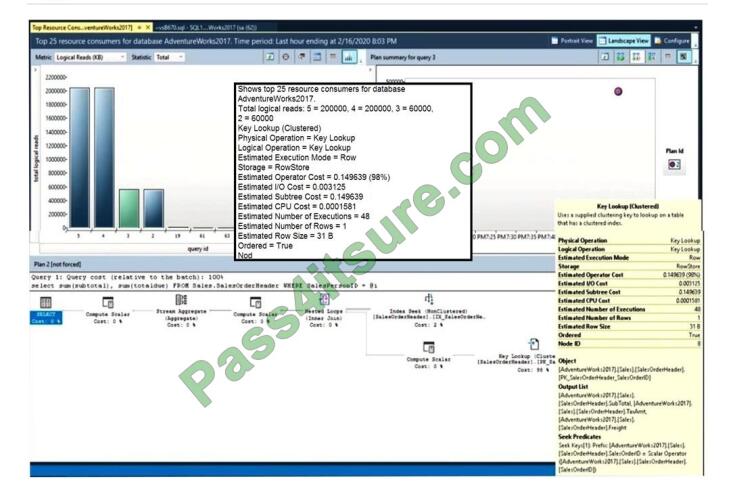Click the purple plan data point

click(x=618, y=91)
